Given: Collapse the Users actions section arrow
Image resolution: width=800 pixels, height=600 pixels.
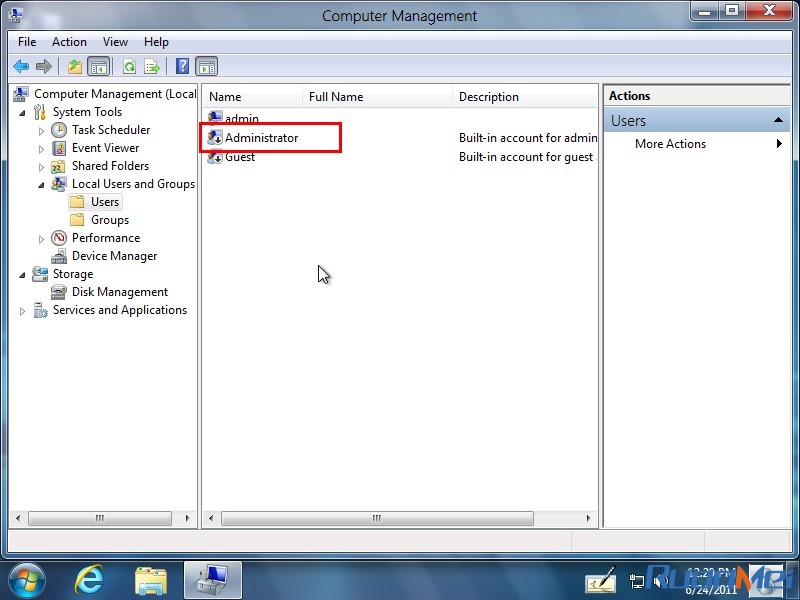Looking at the screenshot, I should point(778,120).
